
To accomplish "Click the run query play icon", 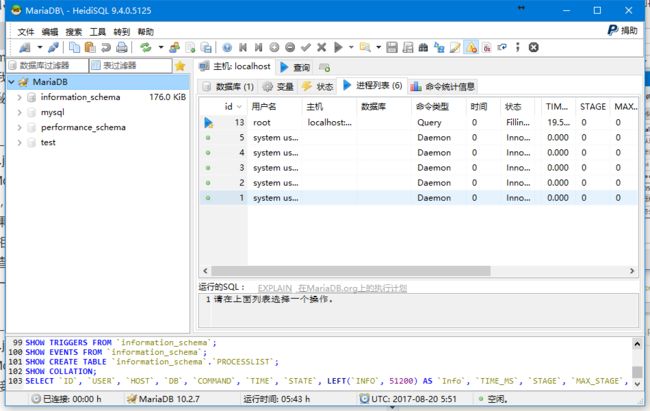I will point(338,47).
